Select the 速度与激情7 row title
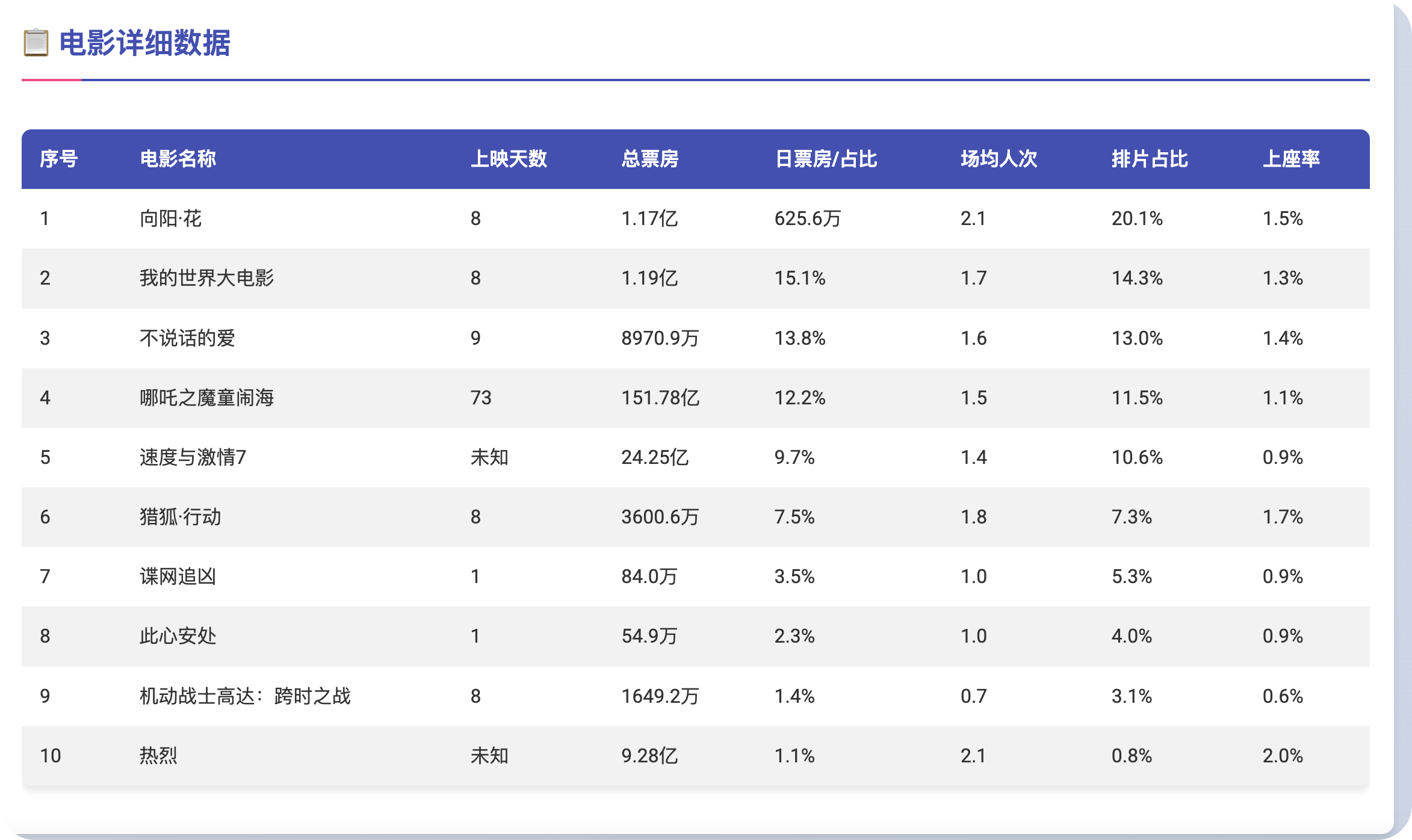Image resolution: width=1412 pixels, height=840 pixels. pos(193,457)
